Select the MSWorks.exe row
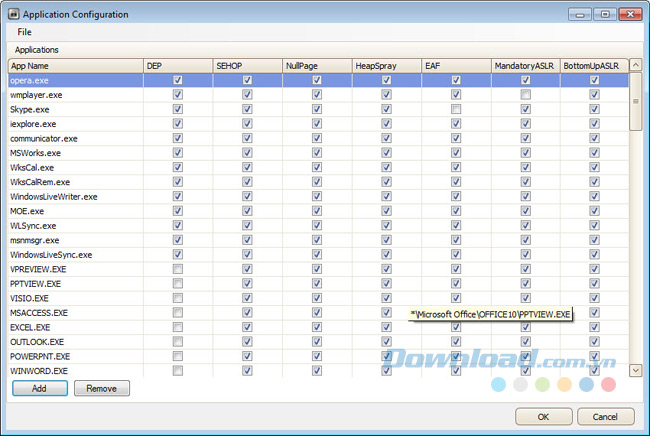 [318, 153]
